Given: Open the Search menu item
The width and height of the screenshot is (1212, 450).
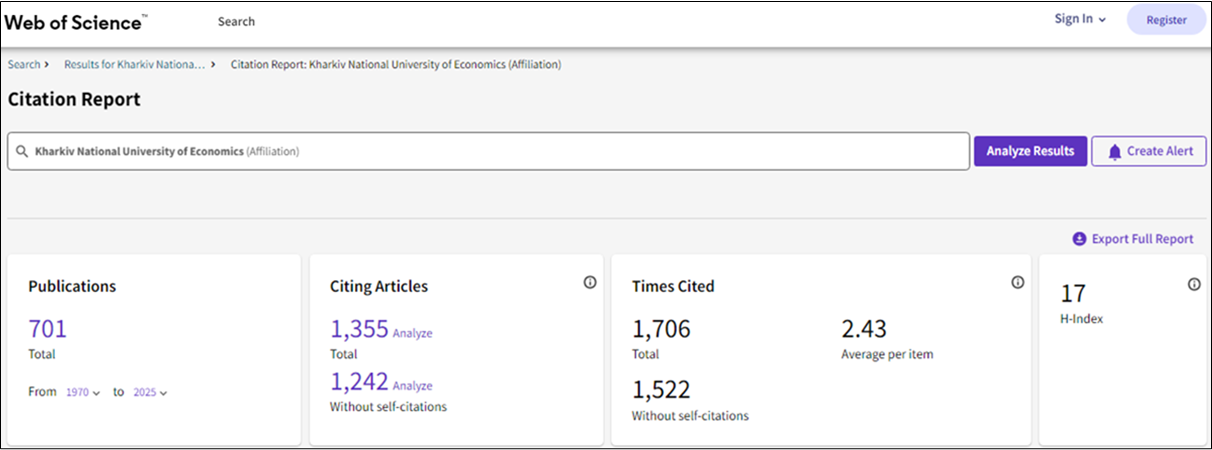Looking at the screenshot, I should [236, 21].
